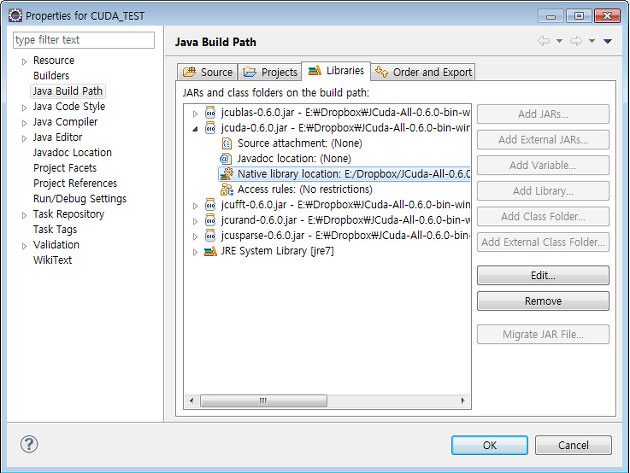Click the Add Library... button
Viewport: 630px width, 473px height.
[543, 191]
